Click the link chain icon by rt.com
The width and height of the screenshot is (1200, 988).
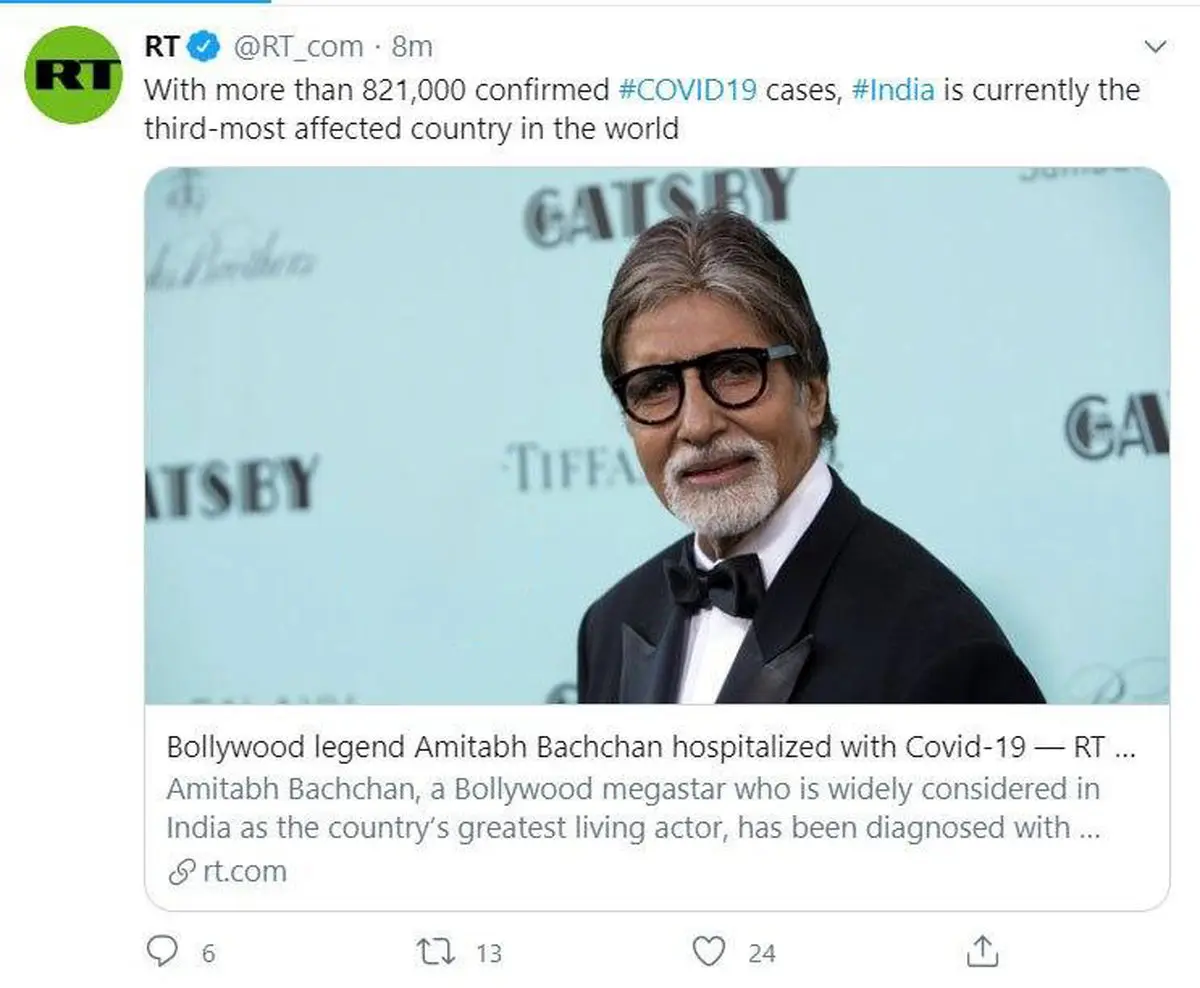pos(181,872)
